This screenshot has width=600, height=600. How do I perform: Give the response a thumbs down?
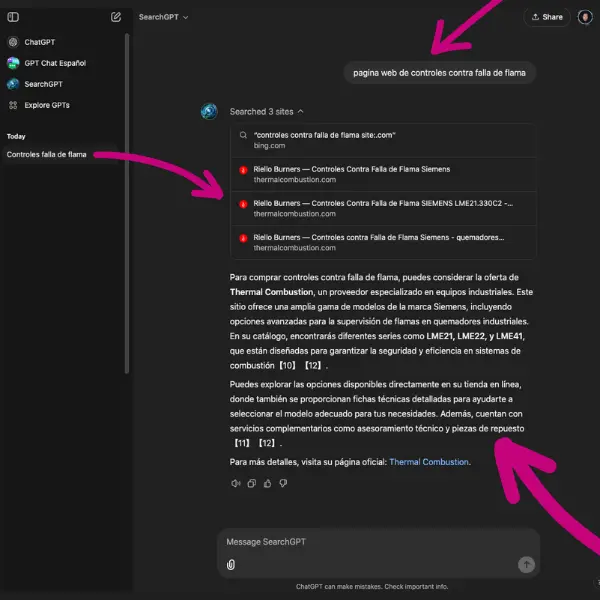point(283,483)
